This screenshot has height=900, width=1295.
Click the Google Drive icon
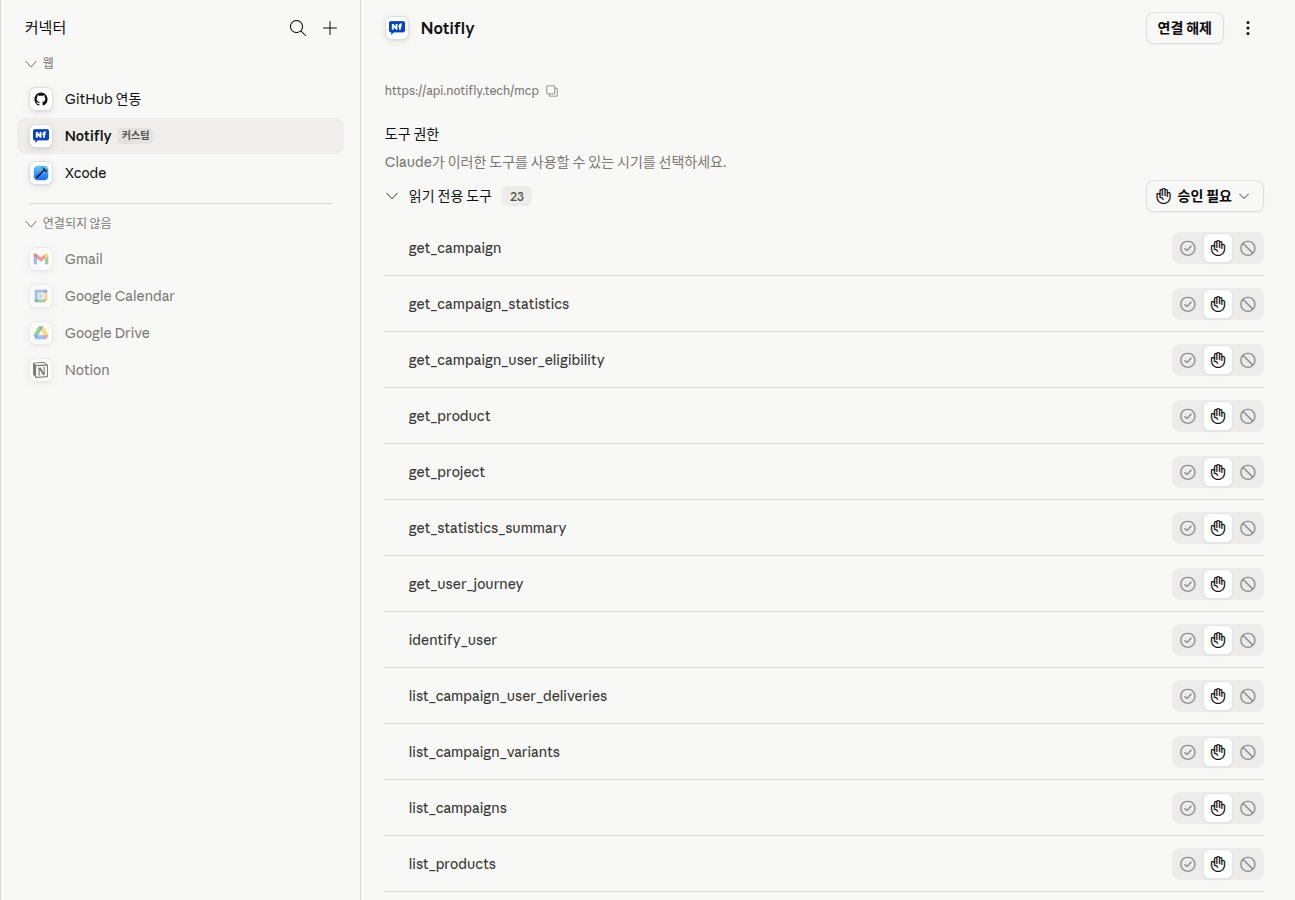(x=41, y=333)
